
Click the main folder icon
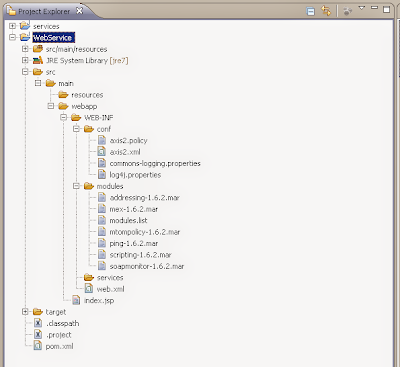coord(50,83)
